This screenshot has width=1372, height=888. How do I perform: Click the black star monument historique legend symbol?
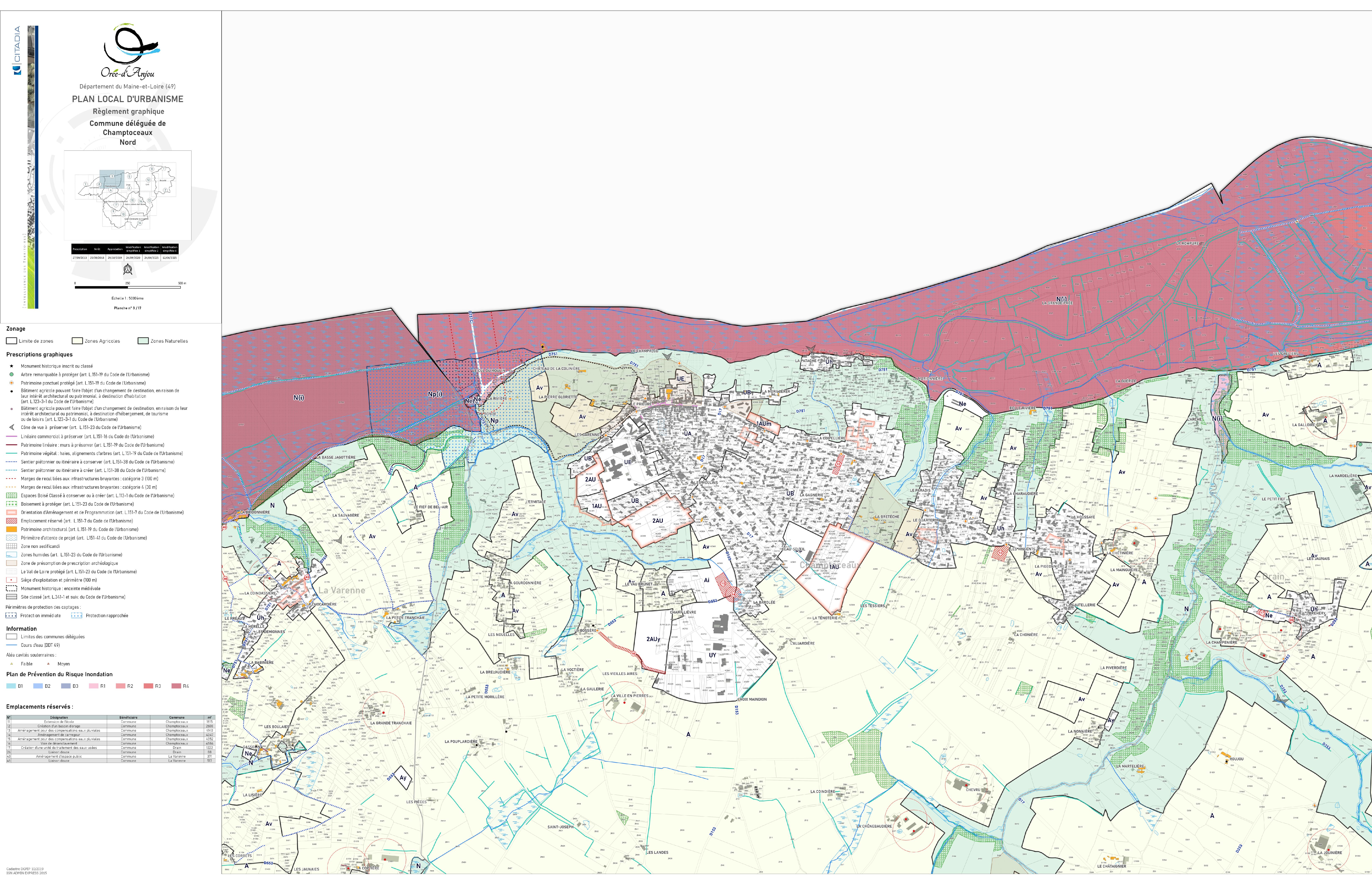(12, 366)
